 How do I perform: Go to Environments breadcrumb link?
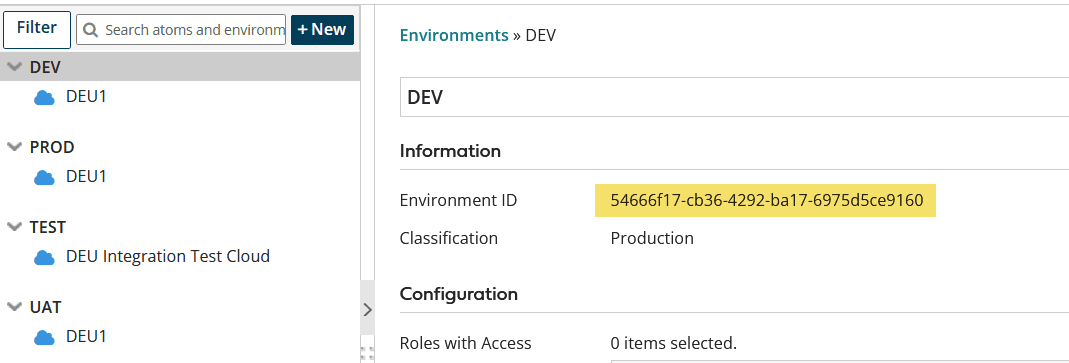[454, 35]
